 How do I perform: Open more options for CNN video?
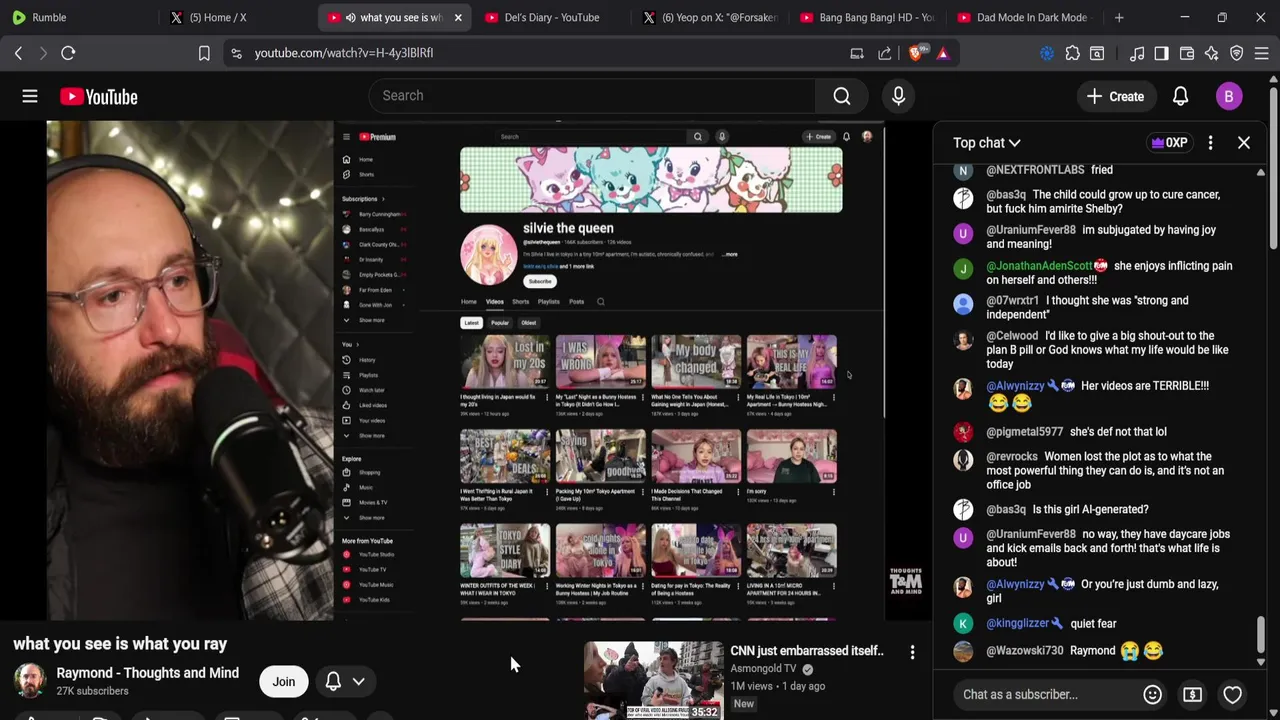pos(912,652)
